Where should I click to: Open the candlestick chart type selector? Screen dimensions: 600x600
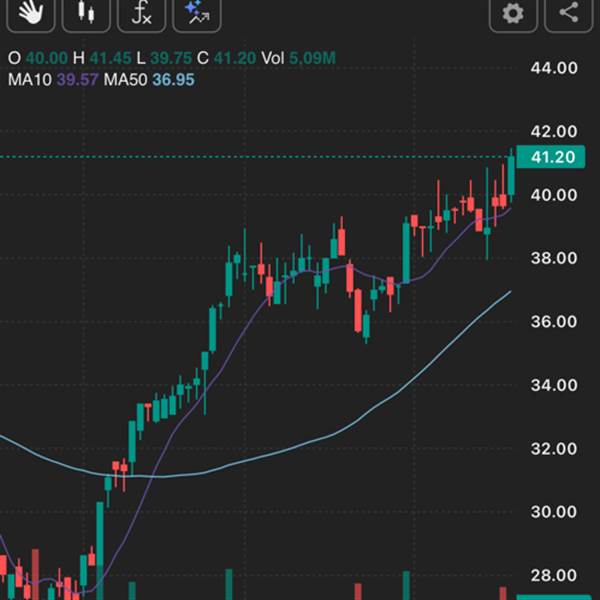[x=86, y=13]
